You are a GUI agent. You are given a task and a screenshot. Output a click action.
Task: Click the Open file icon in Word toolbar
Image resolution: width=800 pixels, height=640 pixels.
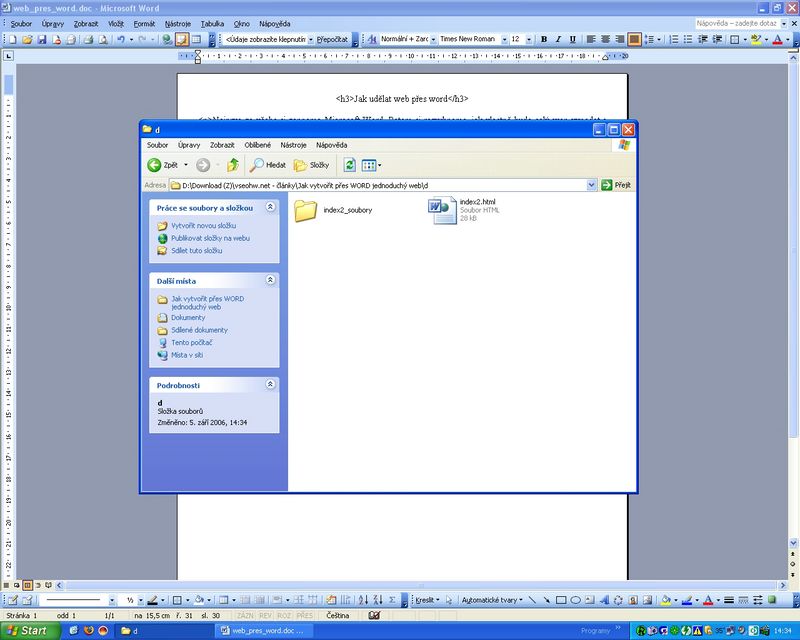click(27, 39)
